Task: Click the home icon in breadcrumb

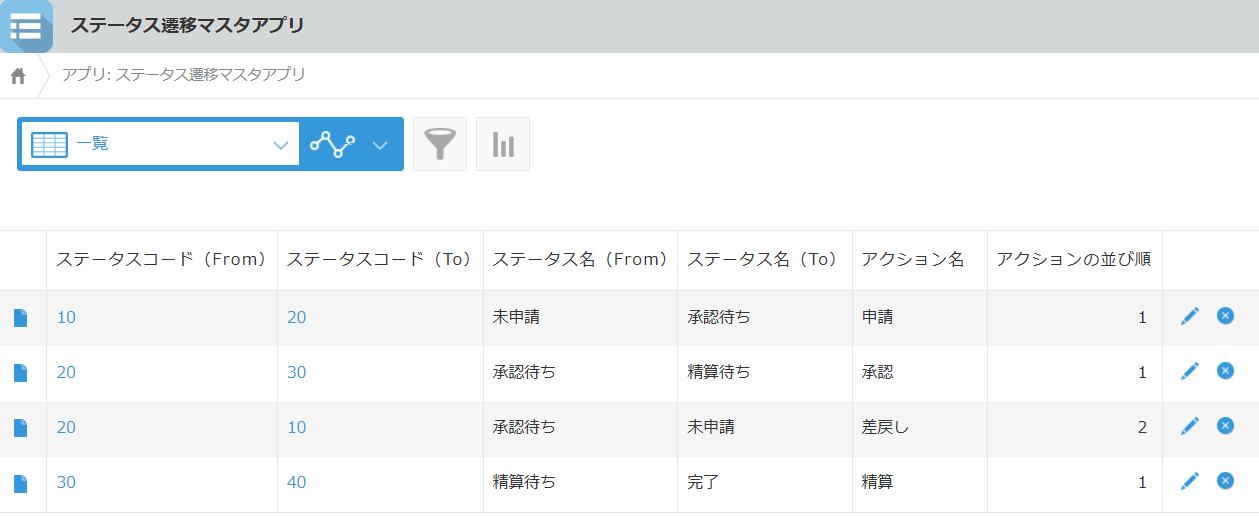Action: point(18,76)
